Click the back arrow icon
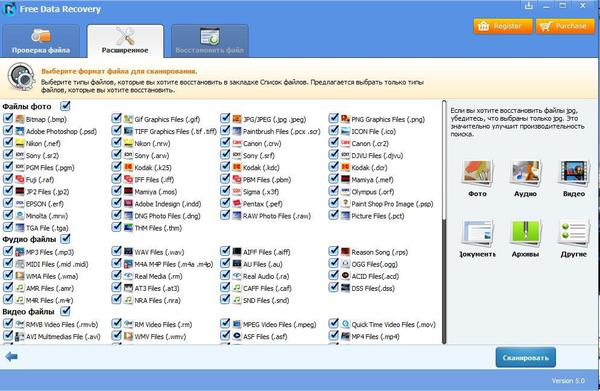The height and width of the screenshot is (391, 600). (11, 357)
